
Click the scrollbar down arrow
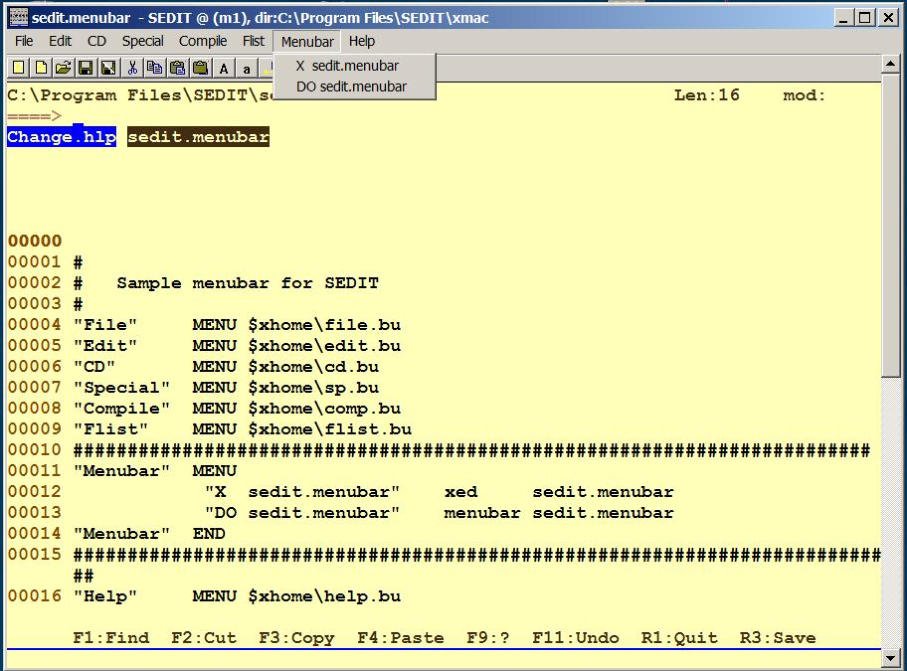(891, 657)
